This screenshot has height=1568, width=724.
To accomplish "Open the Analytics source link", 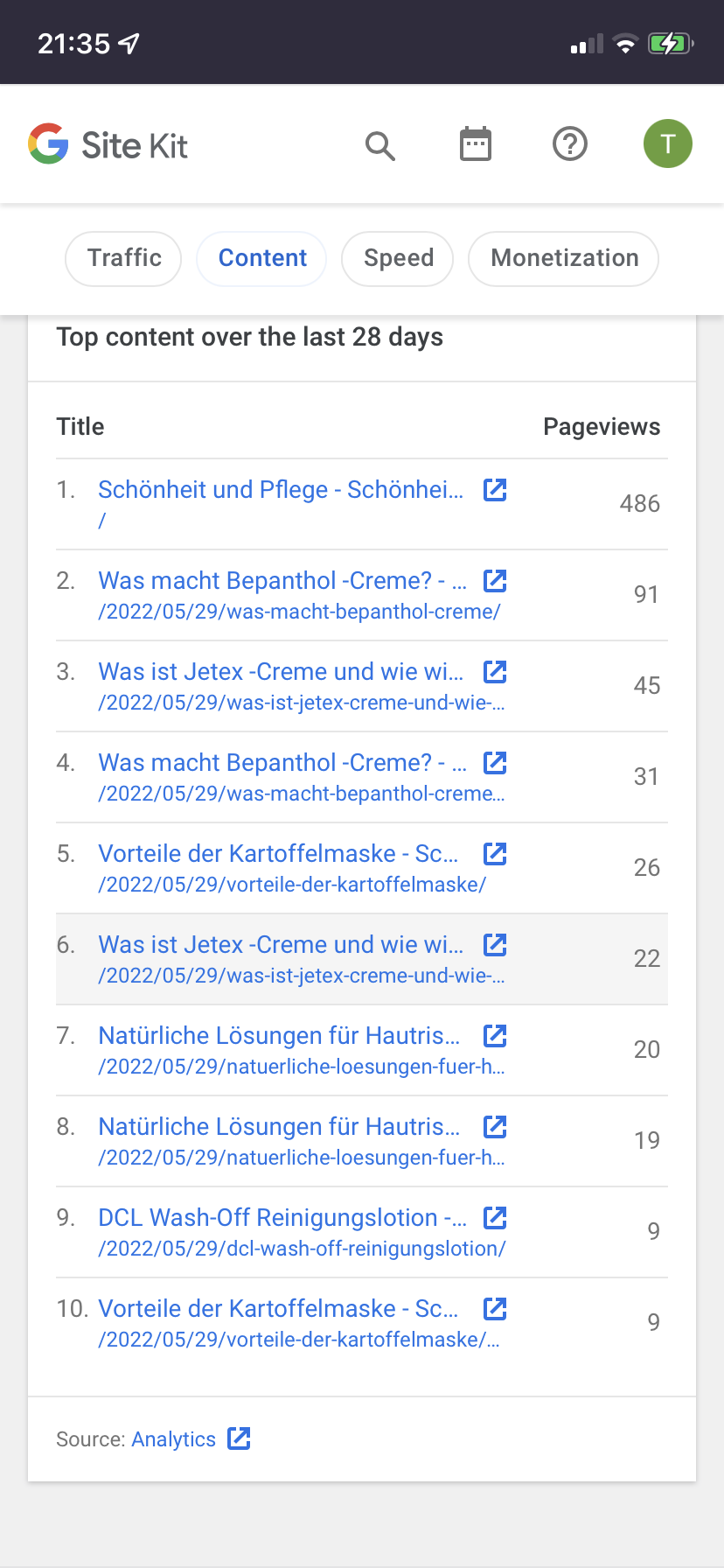I will [174, 1439].
